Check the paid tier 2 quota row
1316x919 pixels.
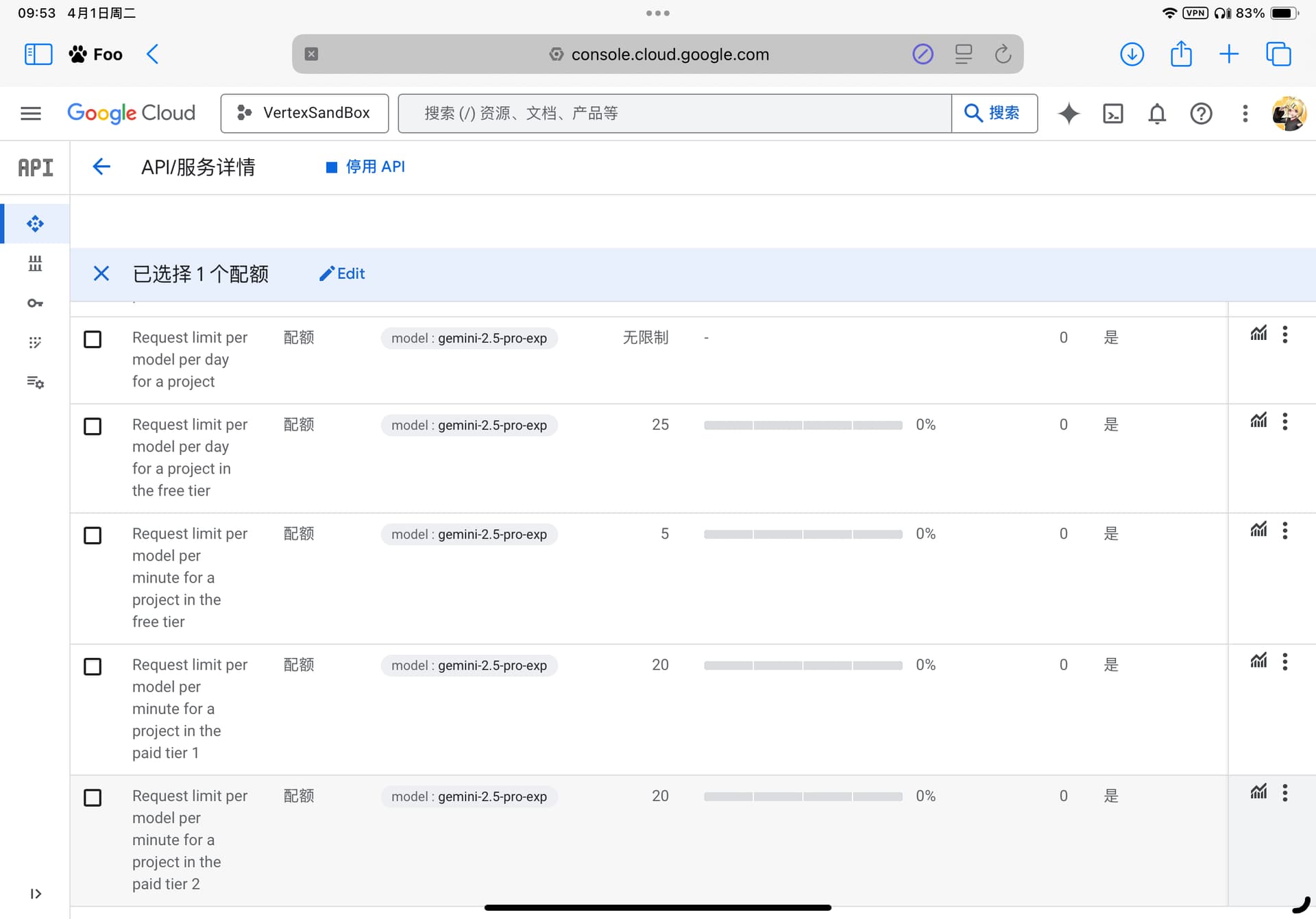[93, 798]
